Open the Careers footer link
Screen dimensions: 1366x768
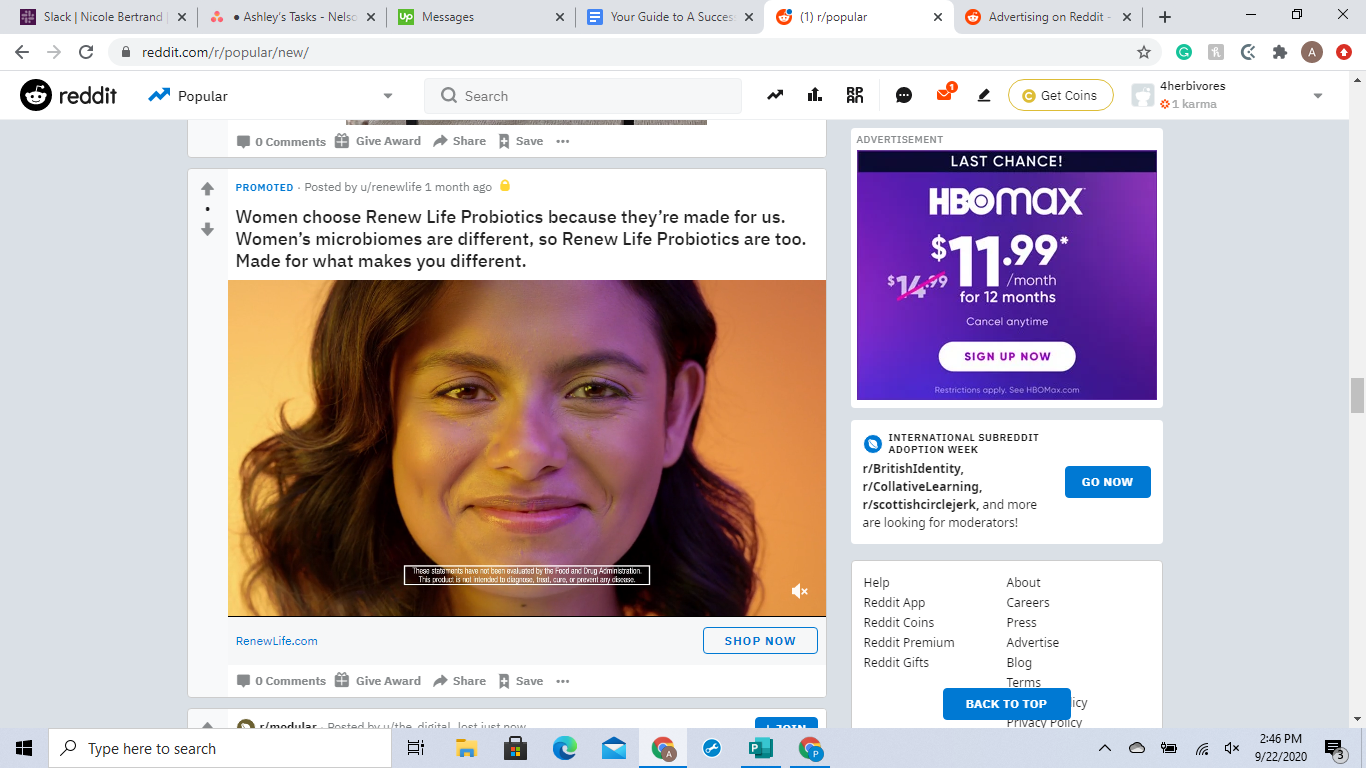click(x=1028, y=603)
